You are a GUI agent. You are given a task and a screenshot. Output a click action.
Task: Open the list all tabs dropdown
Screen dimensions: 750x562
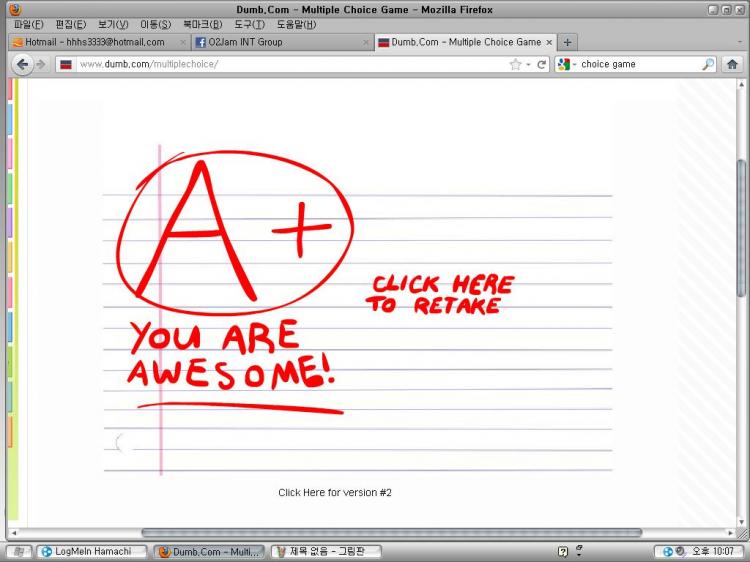[740, 42]
